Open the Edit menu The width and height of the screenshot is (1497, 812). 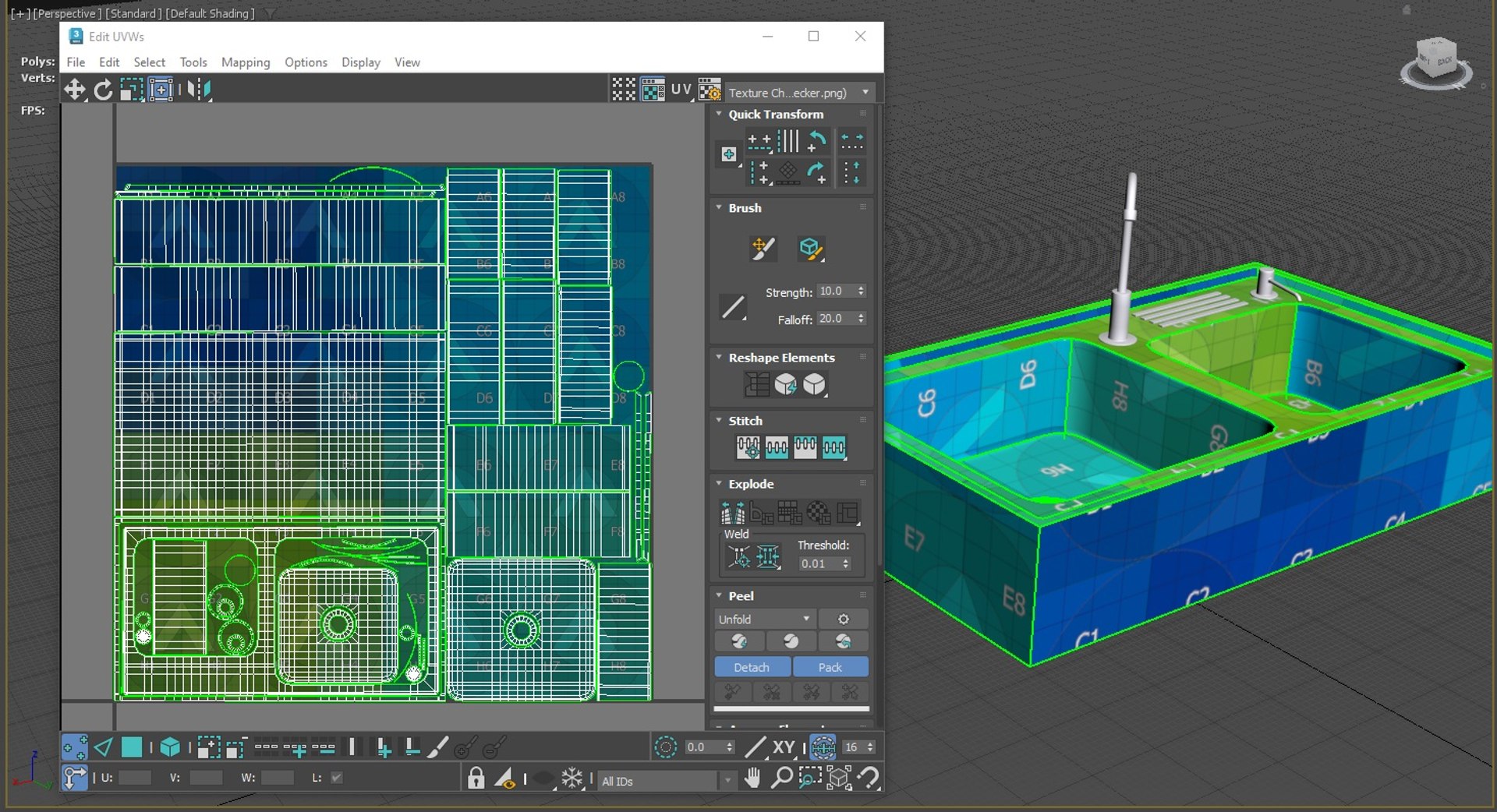point(109,62)
